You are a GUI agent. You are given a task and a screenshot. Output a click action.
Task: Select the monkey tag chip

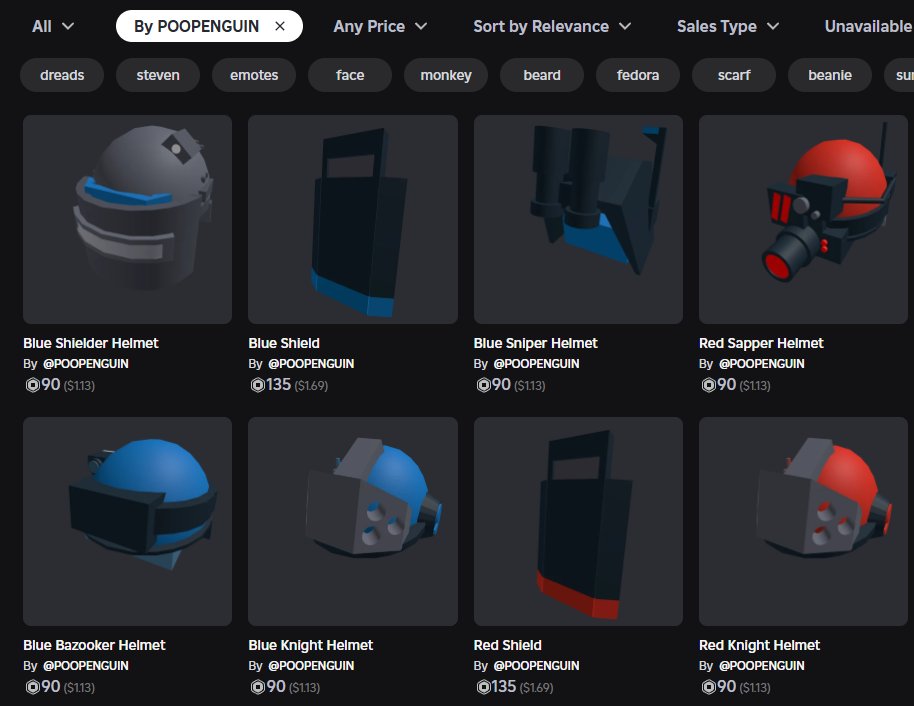tap(446, 75)
